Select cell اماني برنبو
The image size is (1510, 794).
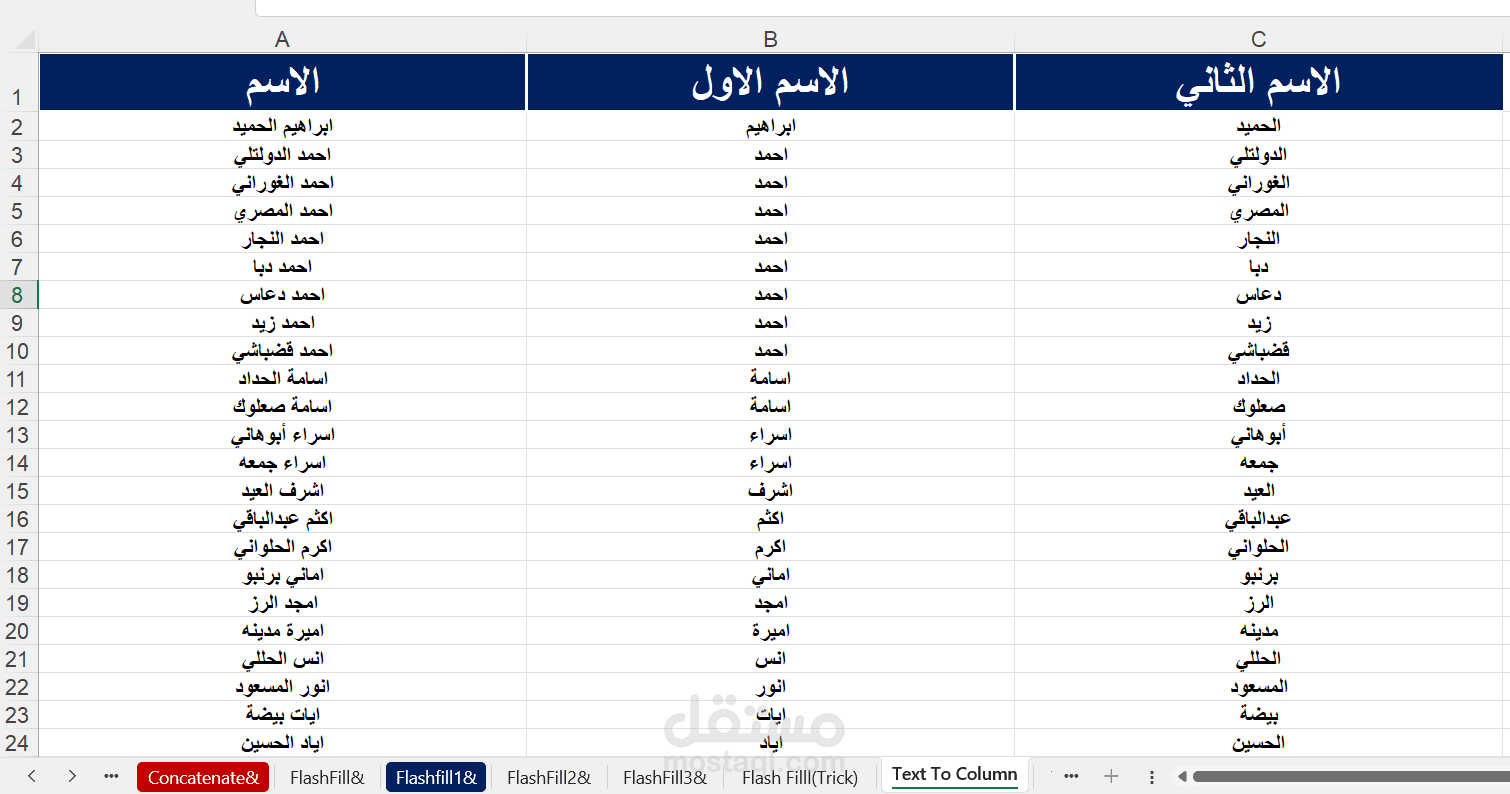pyautogui.click(x=282, y=575)
